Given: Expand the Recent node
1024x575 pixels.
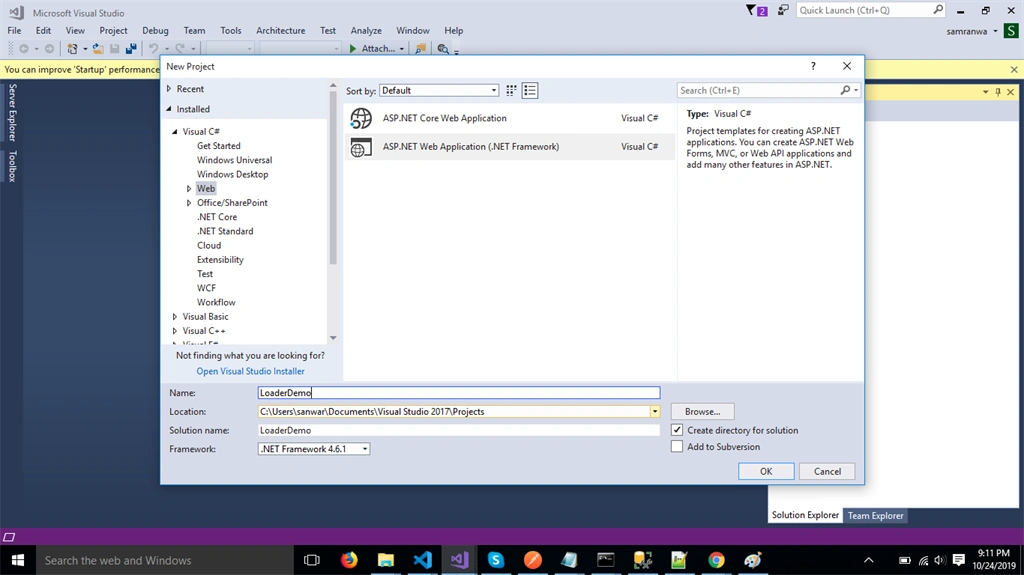Looking at the screenshot, I should pyautogui.click(x=169, y=89).
